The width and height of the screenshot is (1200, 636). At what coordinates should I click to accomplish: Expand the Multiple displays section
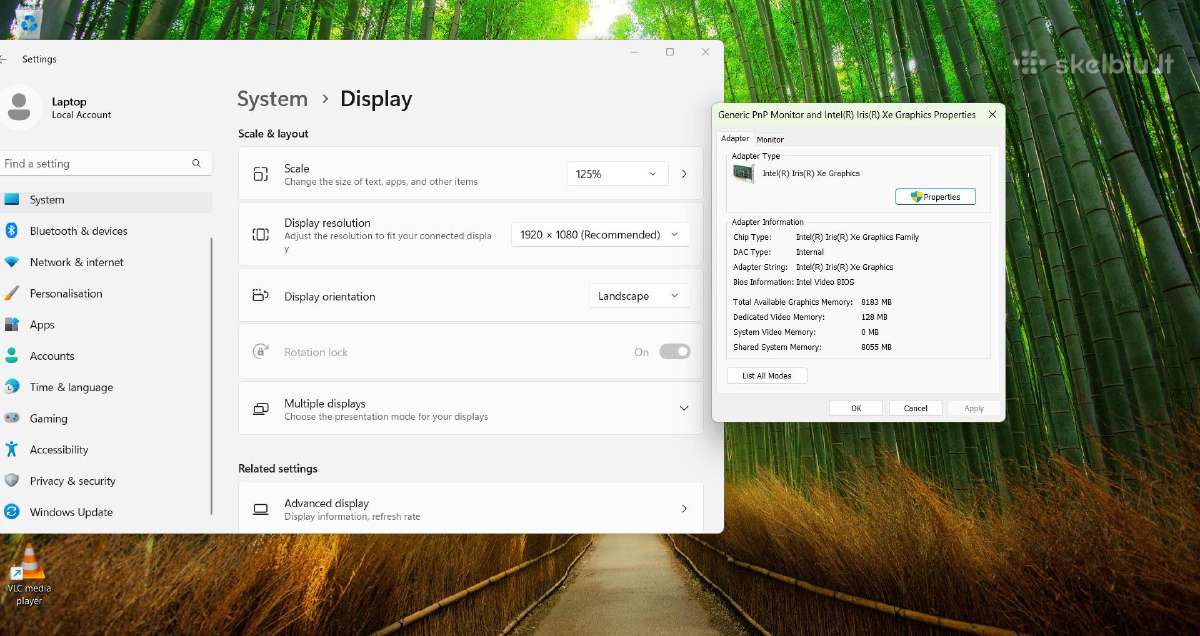[x=684, y=409]
